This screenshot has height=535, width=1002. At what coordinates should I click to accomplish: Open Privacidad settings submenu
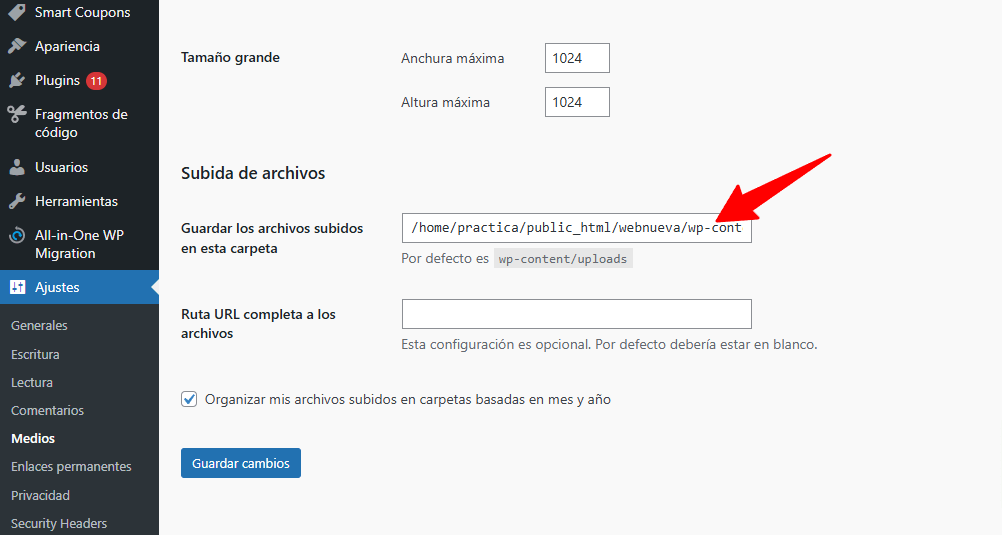(40, 495)
